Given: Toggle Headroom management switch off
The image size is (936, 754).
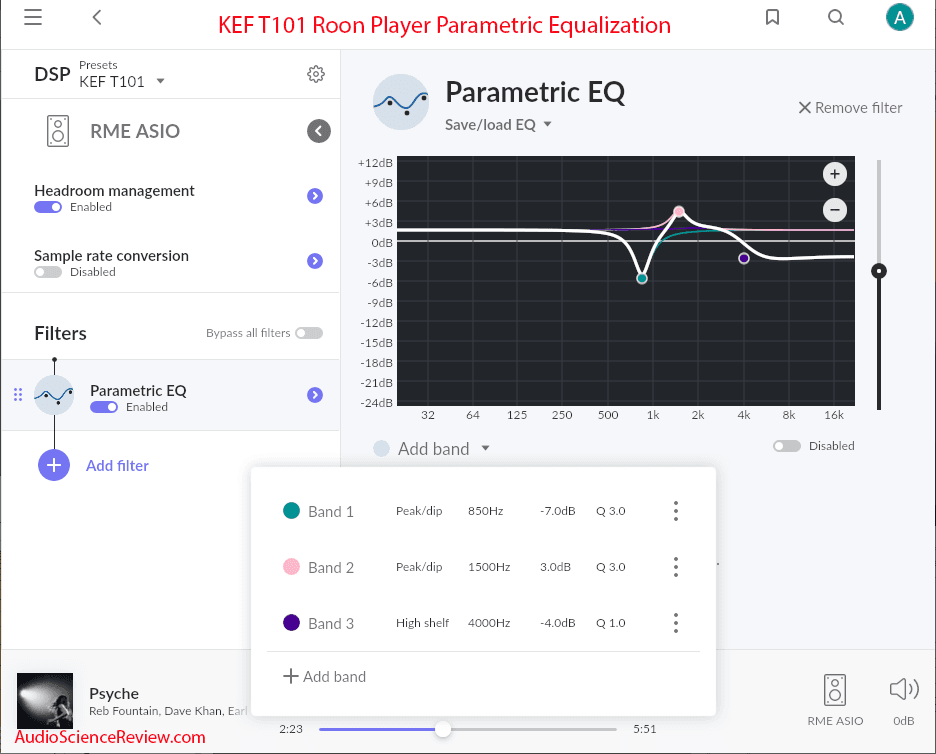Looking at the screenshot, I should [48, 207].
